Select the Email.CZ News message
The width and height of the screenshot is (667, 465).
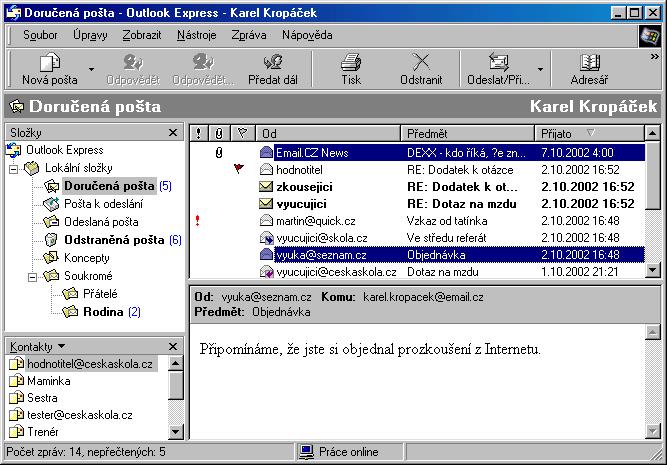coord(417,152)
